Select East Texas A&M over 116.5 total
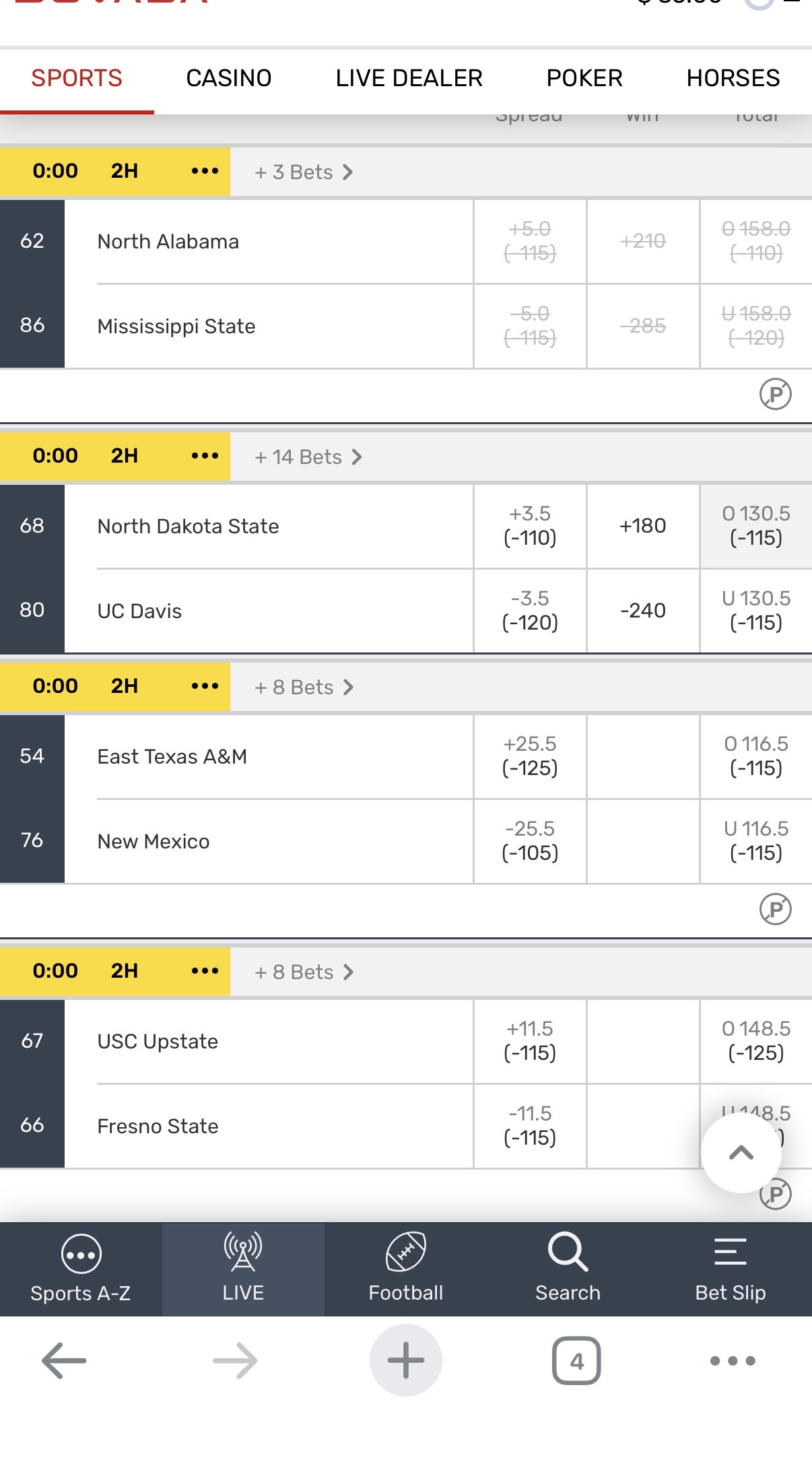 (x=756, y=756)
